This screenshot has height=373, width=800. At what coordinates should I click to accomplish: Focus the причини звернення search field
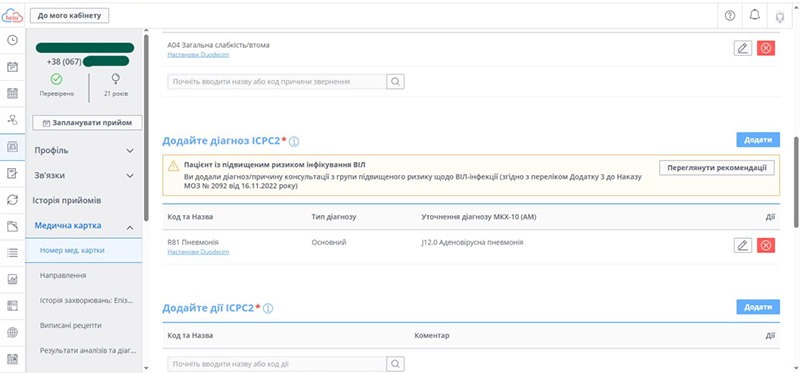[277, 82]
